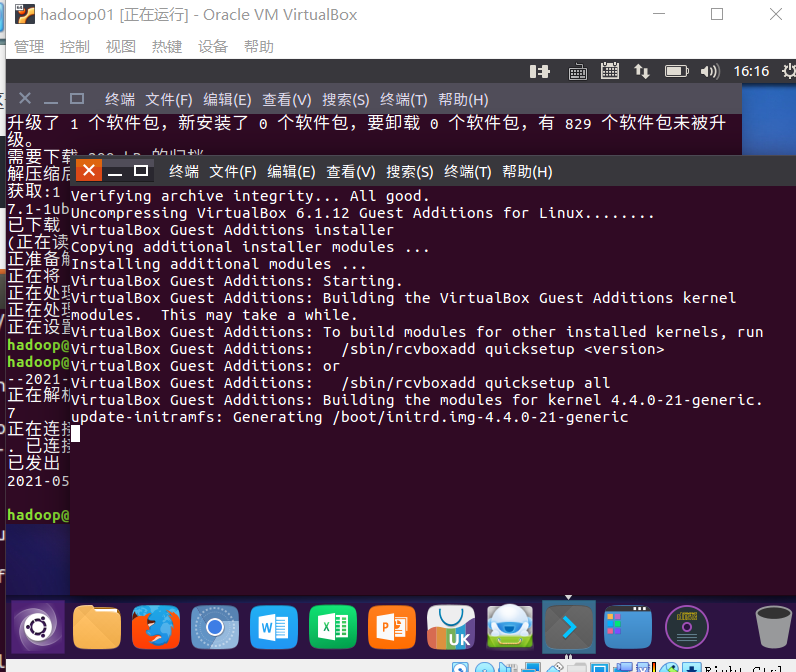Image resolution: width=796 pixels, height=672 pixels.
Task: Click the line 'Verifying archive integrity... All good.'
Action: click(250, 196)
